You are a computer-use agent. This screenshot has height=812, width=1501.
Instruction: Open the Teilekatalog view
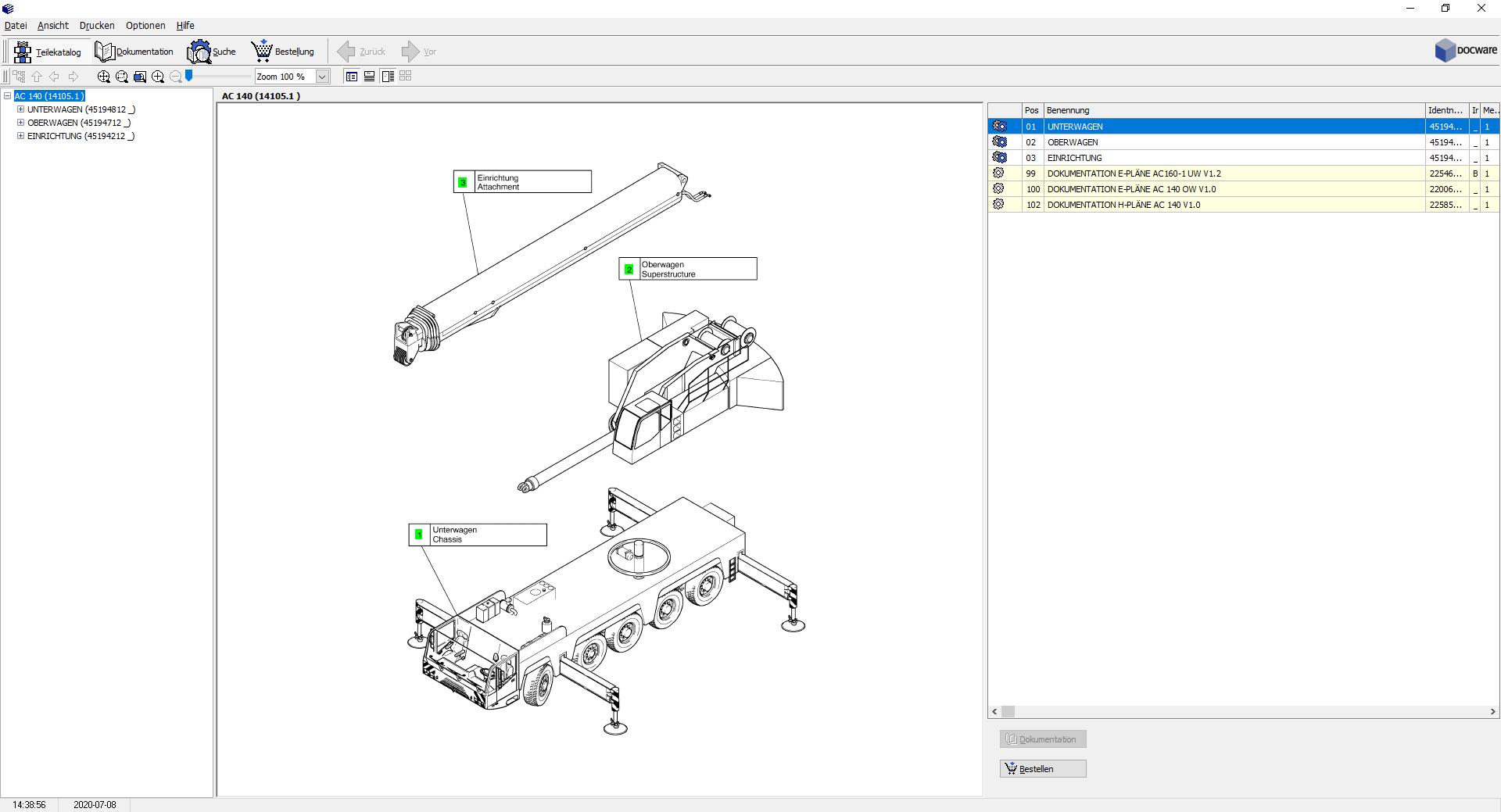pos(48,52)
